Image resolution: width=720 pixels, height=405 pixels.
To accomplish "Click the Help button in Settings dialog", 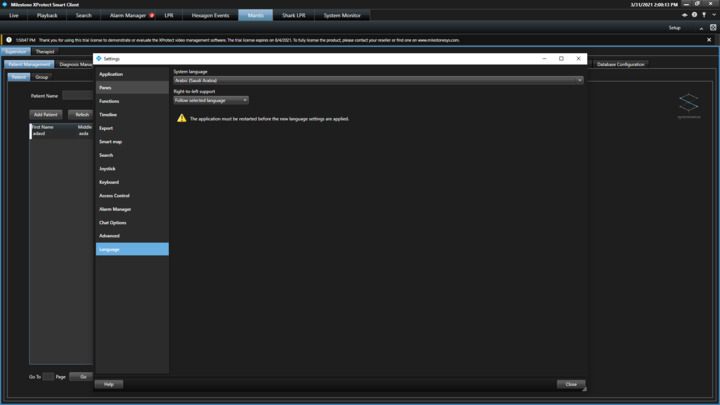I will pyautogui.click(x=109, y=384).
